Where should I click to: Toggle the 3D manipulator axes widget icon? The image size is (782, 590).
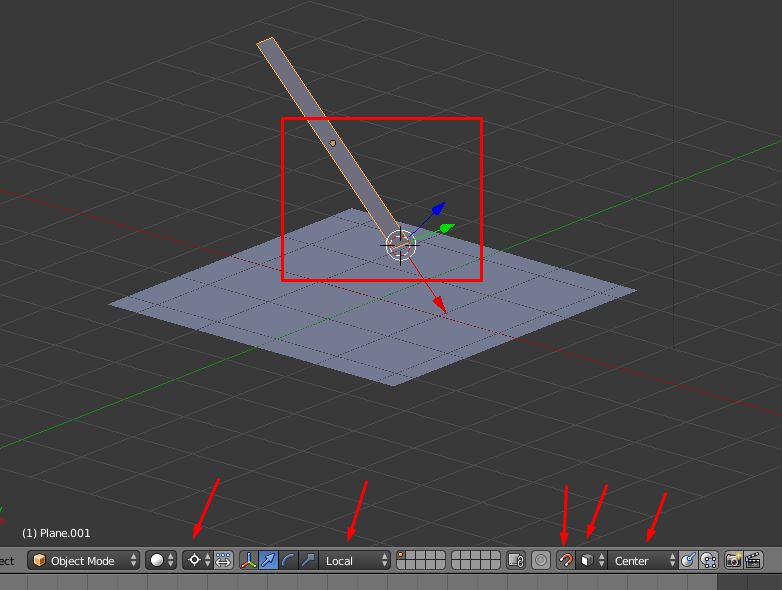249,560
